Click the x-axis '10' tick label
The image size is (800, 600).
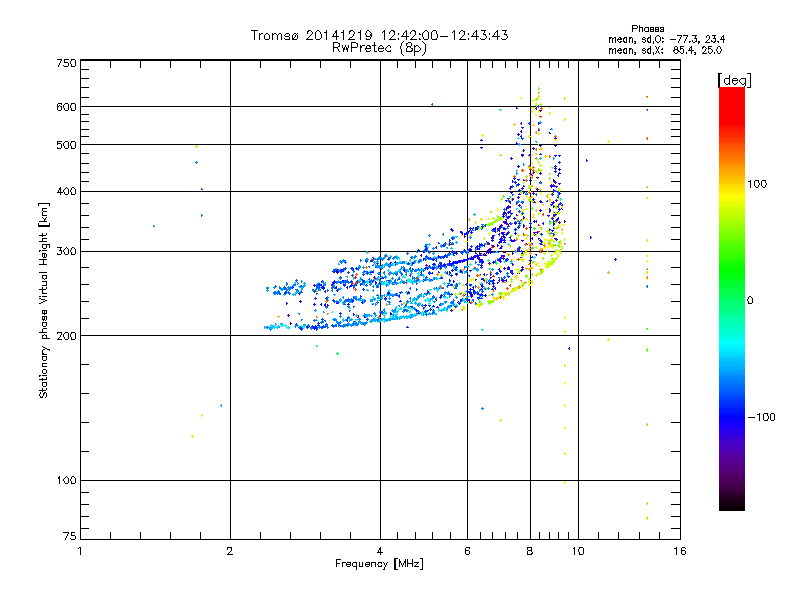578,551
